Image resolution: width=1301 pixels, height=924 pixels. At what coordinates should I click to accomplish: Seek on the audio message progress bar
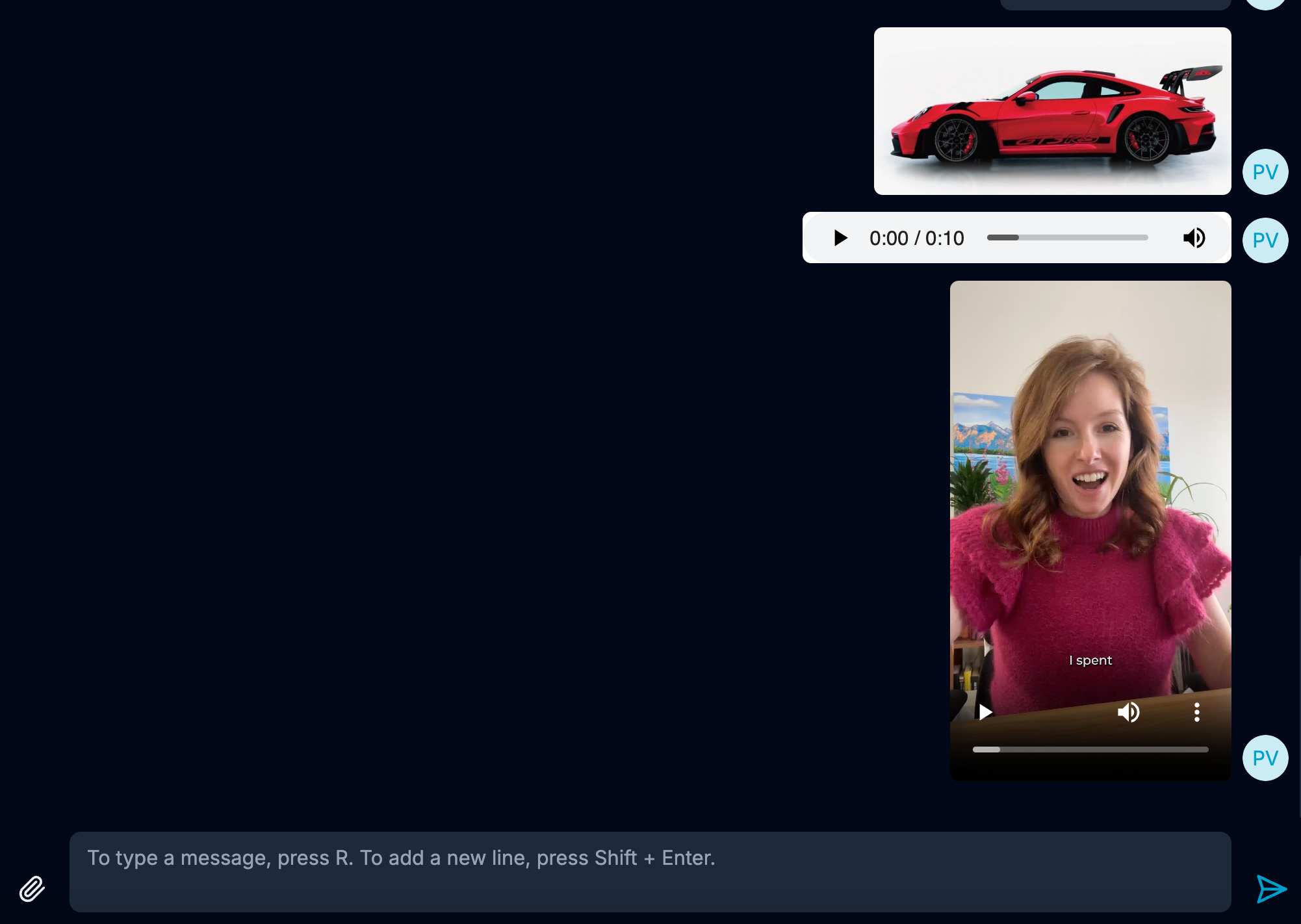pos(1067,238)
